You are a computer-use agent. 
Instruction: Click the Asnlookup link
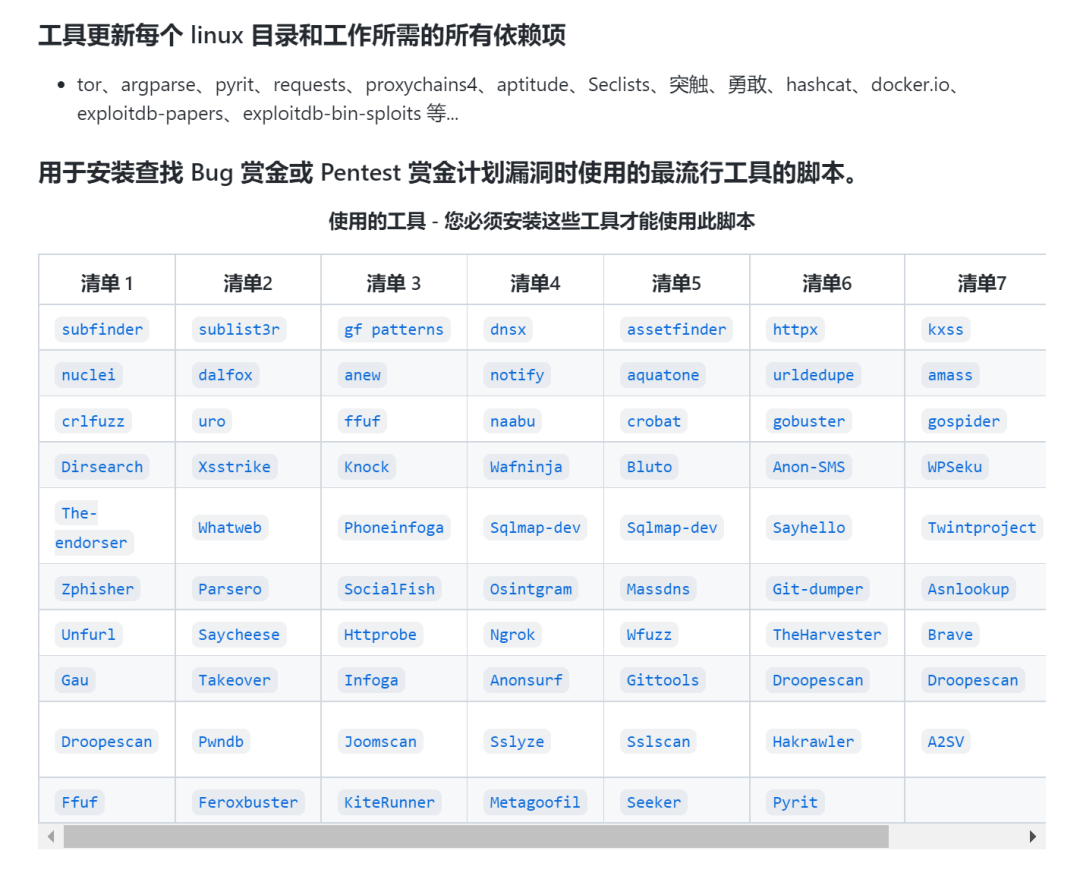(968, 589)
